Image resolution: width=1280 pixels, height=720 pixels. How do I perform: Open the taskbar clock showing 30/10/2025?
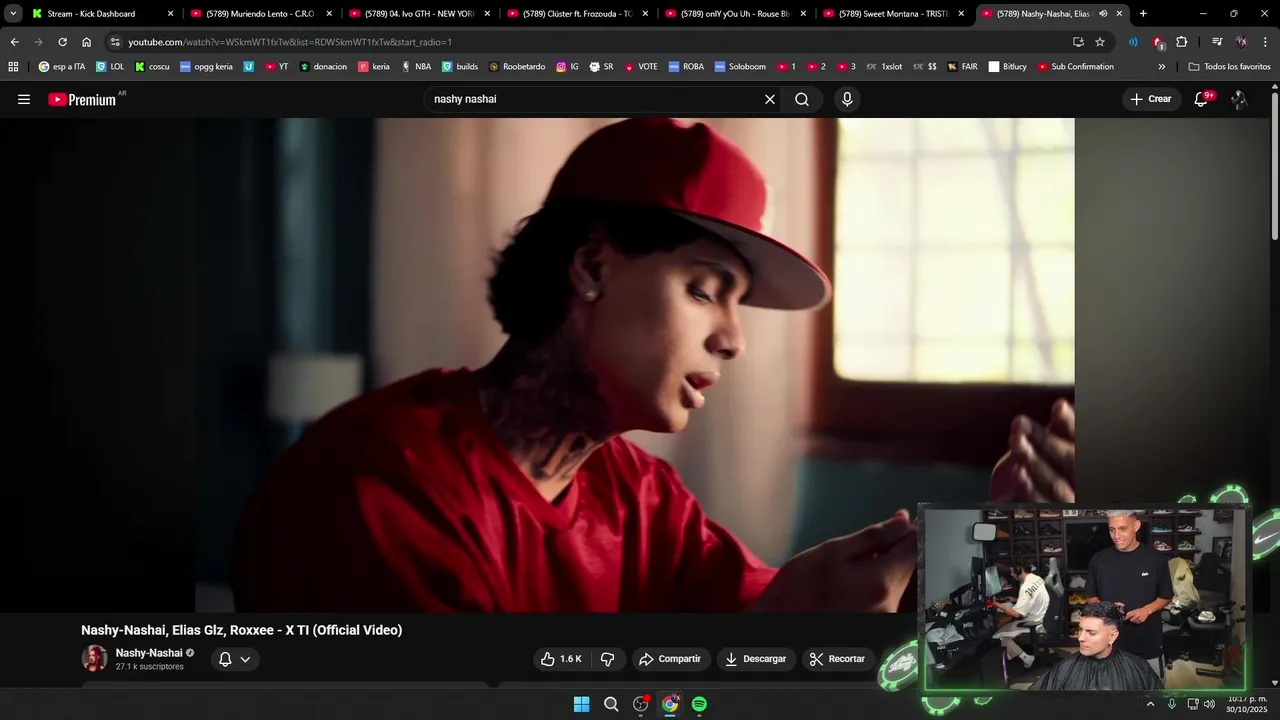(1247, 704)
